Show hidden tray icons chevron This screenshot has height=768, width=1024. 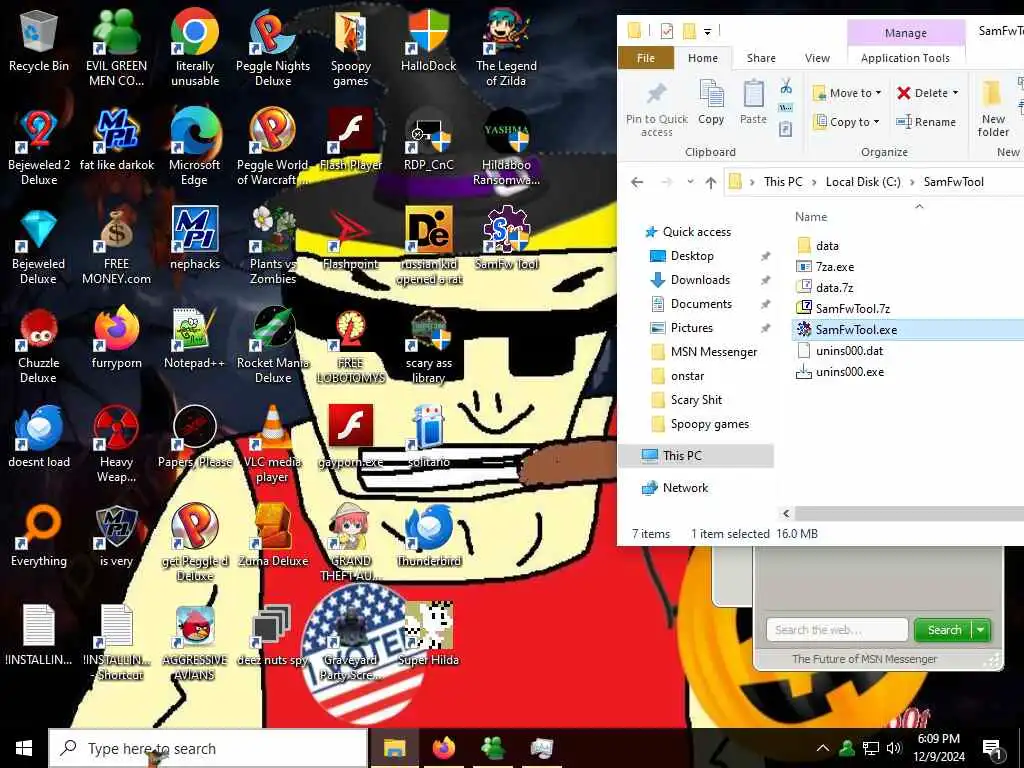tap(823, 748)
